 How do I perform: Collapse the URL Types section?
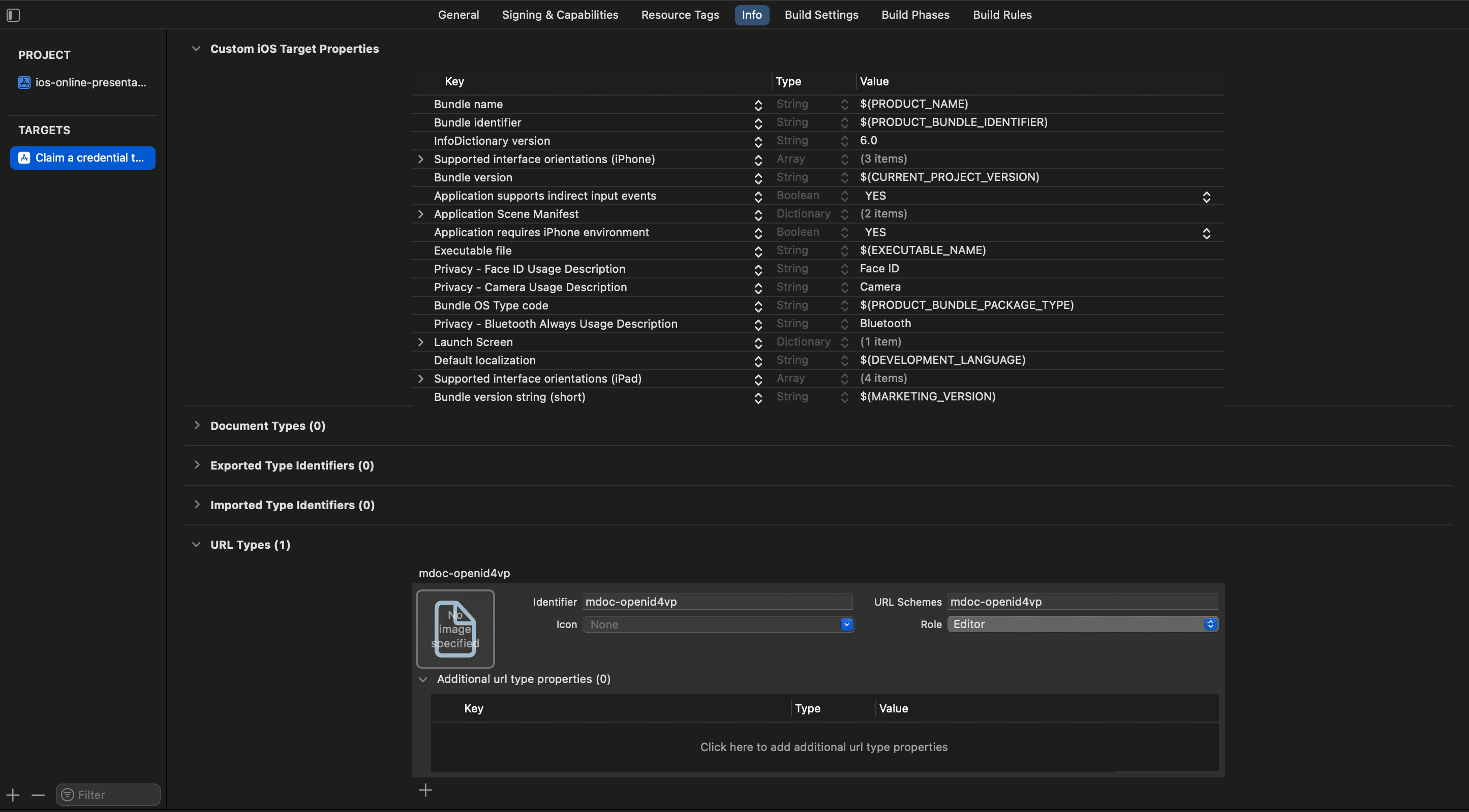coord(196,545)
